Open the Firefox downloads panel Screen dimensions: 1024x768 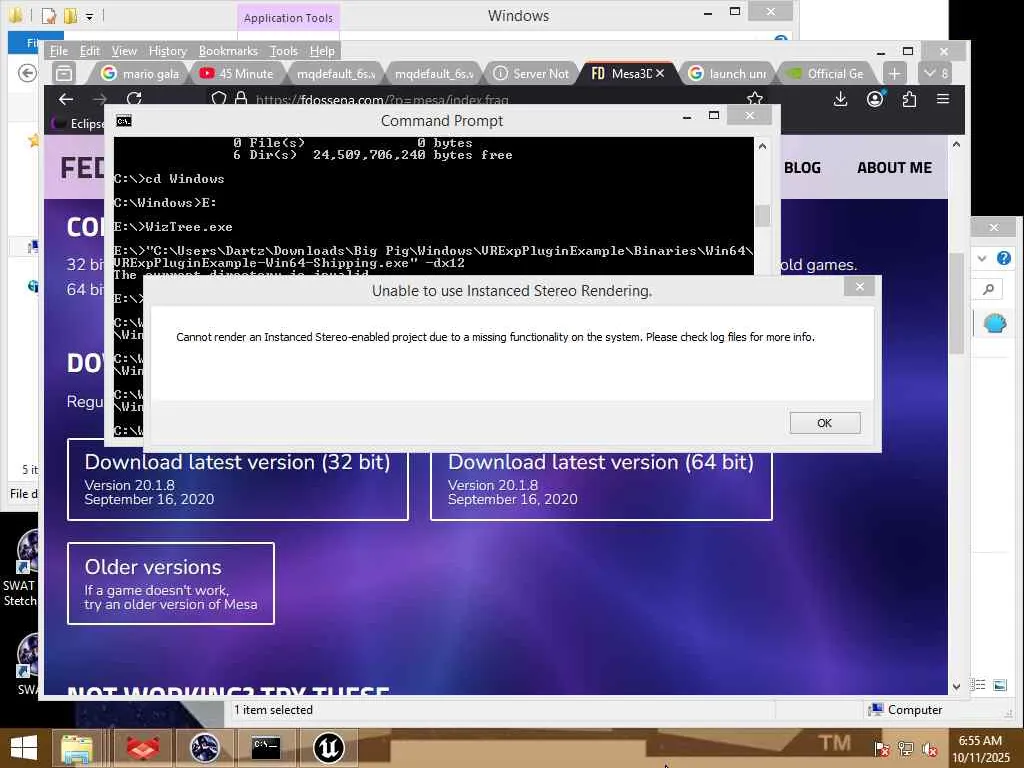click(x=840, y=99)
